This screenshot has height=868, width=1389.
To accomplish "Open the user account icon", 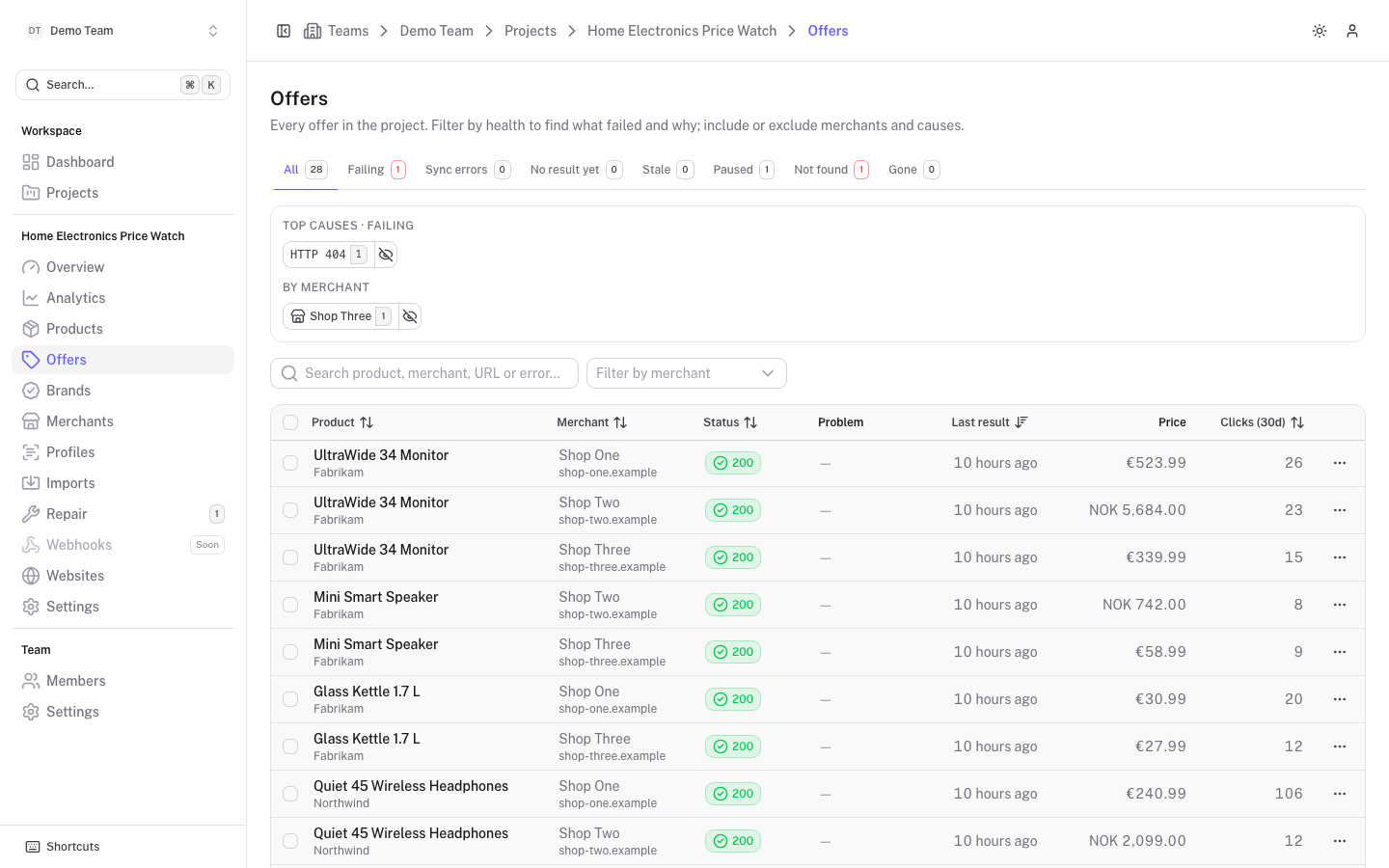I will click(1352, 31).
